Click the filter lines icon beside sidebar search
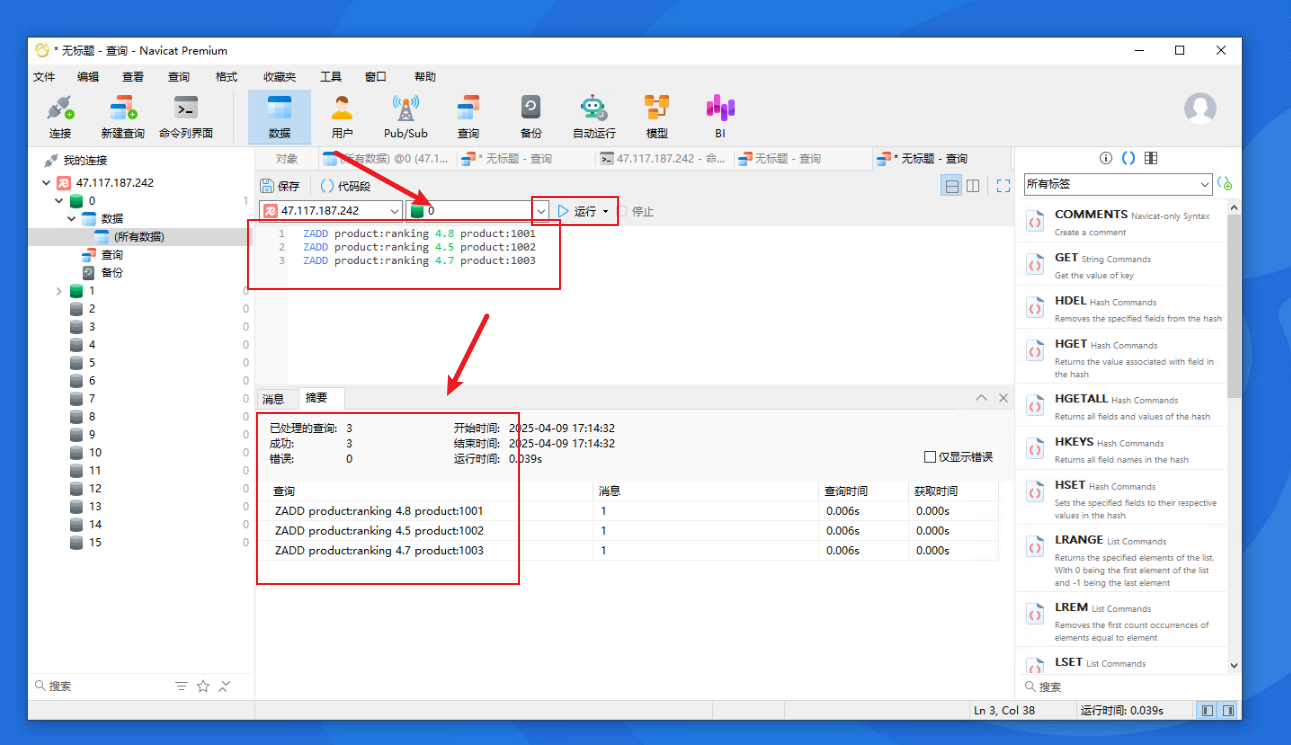This screenshot has width=1291, height=745. (181, 686)
